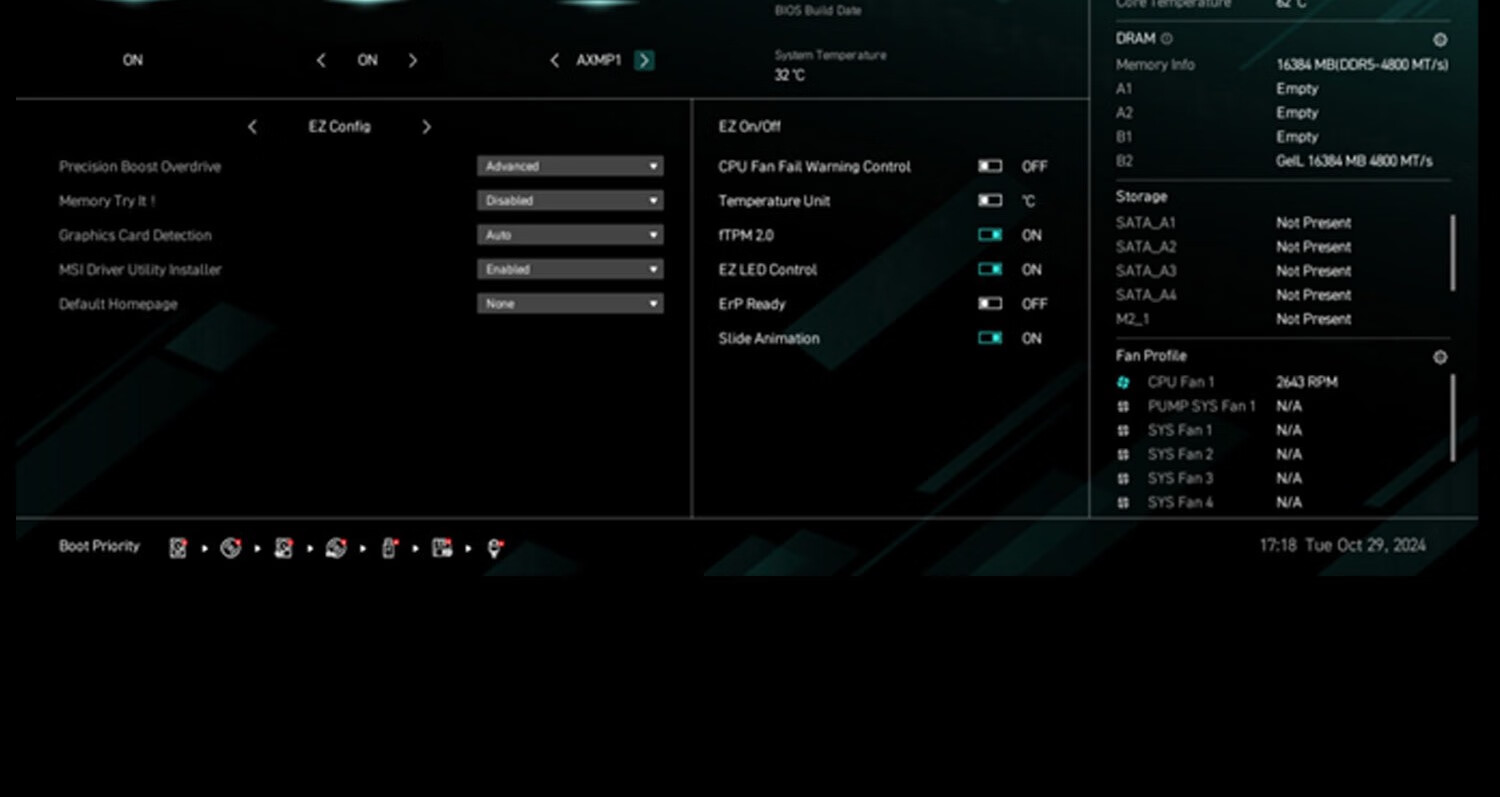Click the Fan Profile list scrollbar

1453,418
